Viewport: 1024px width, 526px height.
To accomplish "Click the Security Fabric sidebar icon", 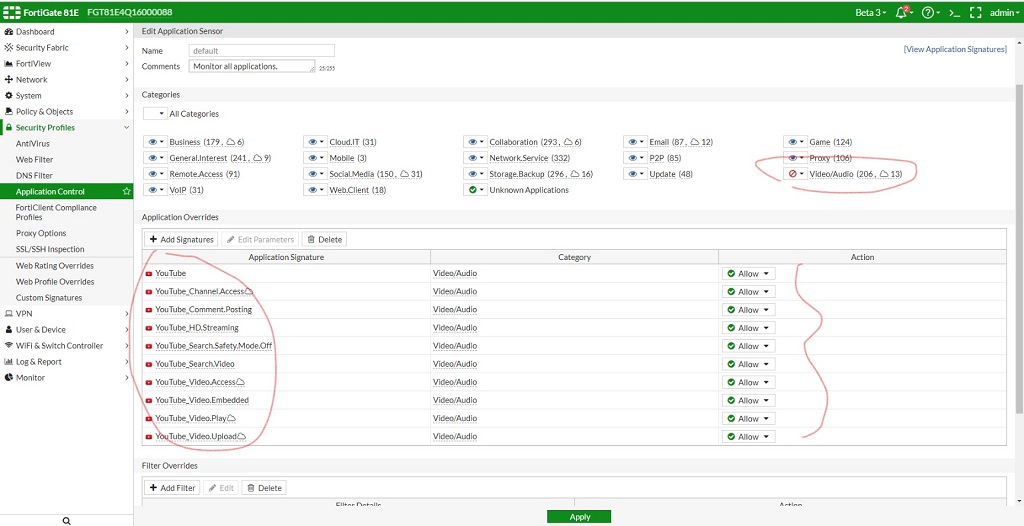I will (8, 48).
